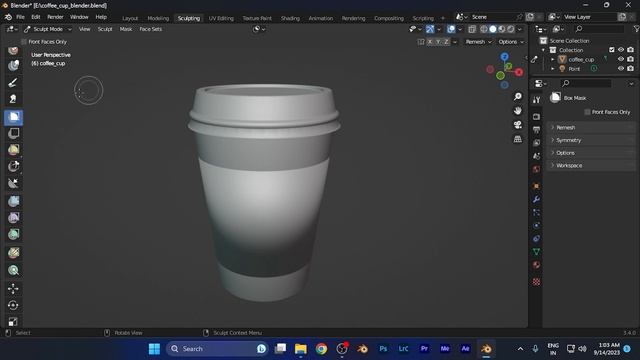Hide Point light with its eye icon
640x360 pixels.
[621, 69]
